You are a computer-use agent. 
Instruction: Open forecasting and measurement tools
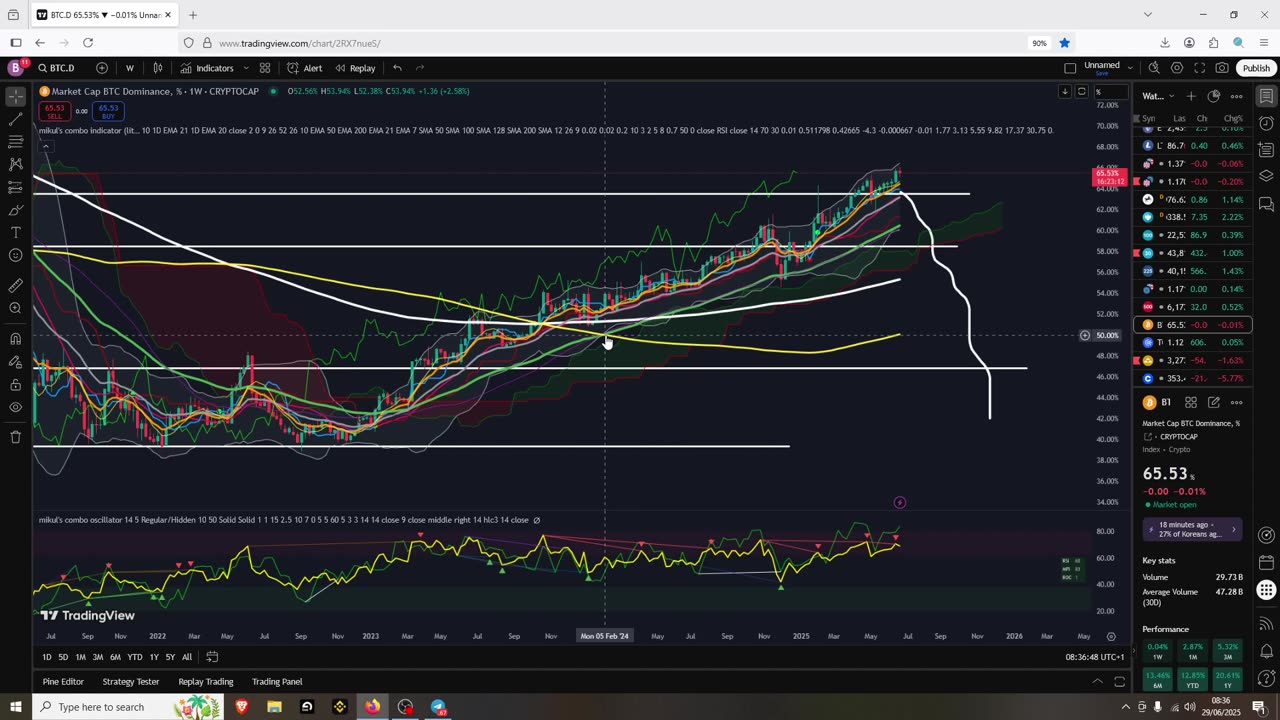15,187
